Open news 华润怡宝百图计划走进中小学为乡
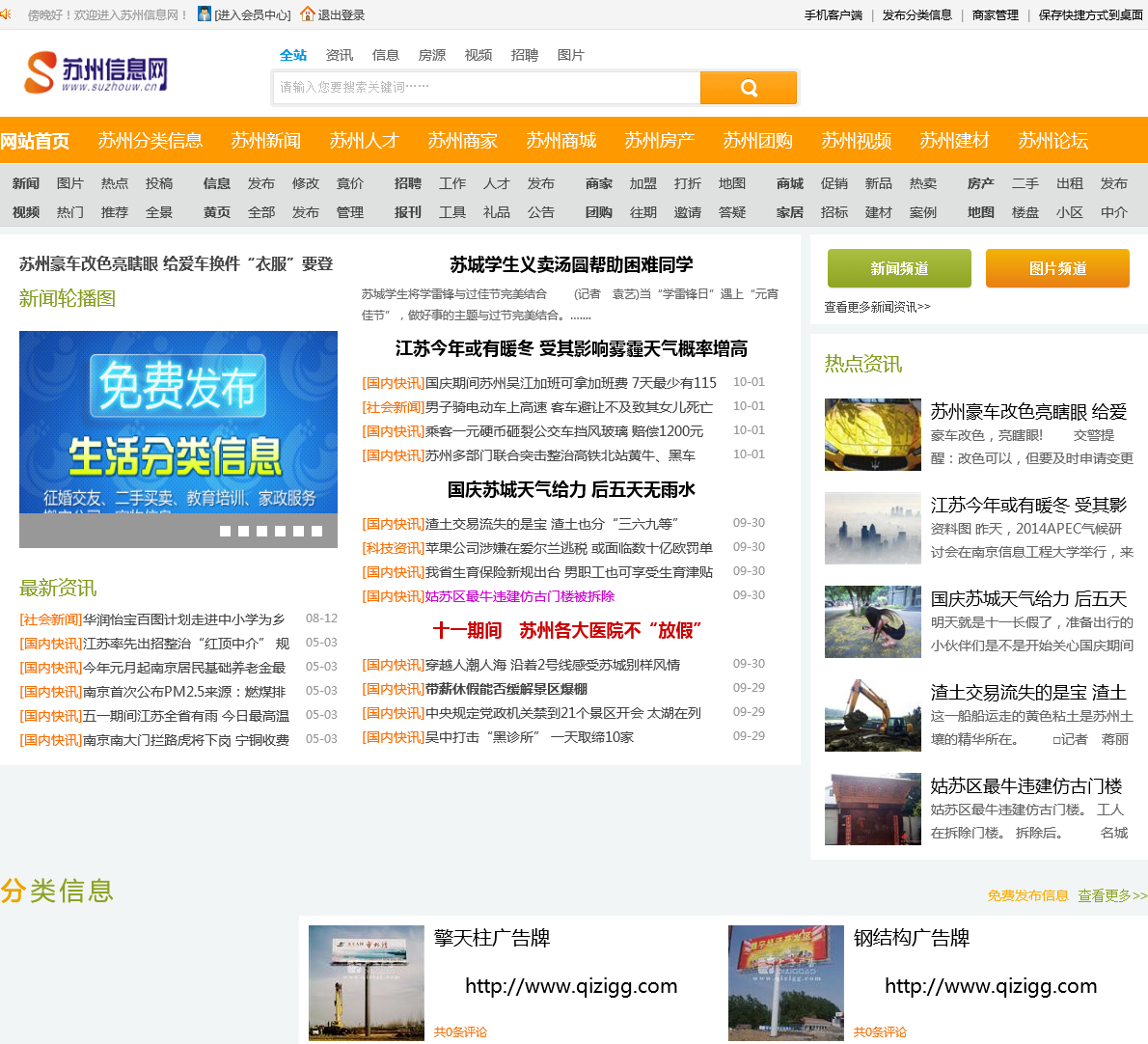 point(183,620)
